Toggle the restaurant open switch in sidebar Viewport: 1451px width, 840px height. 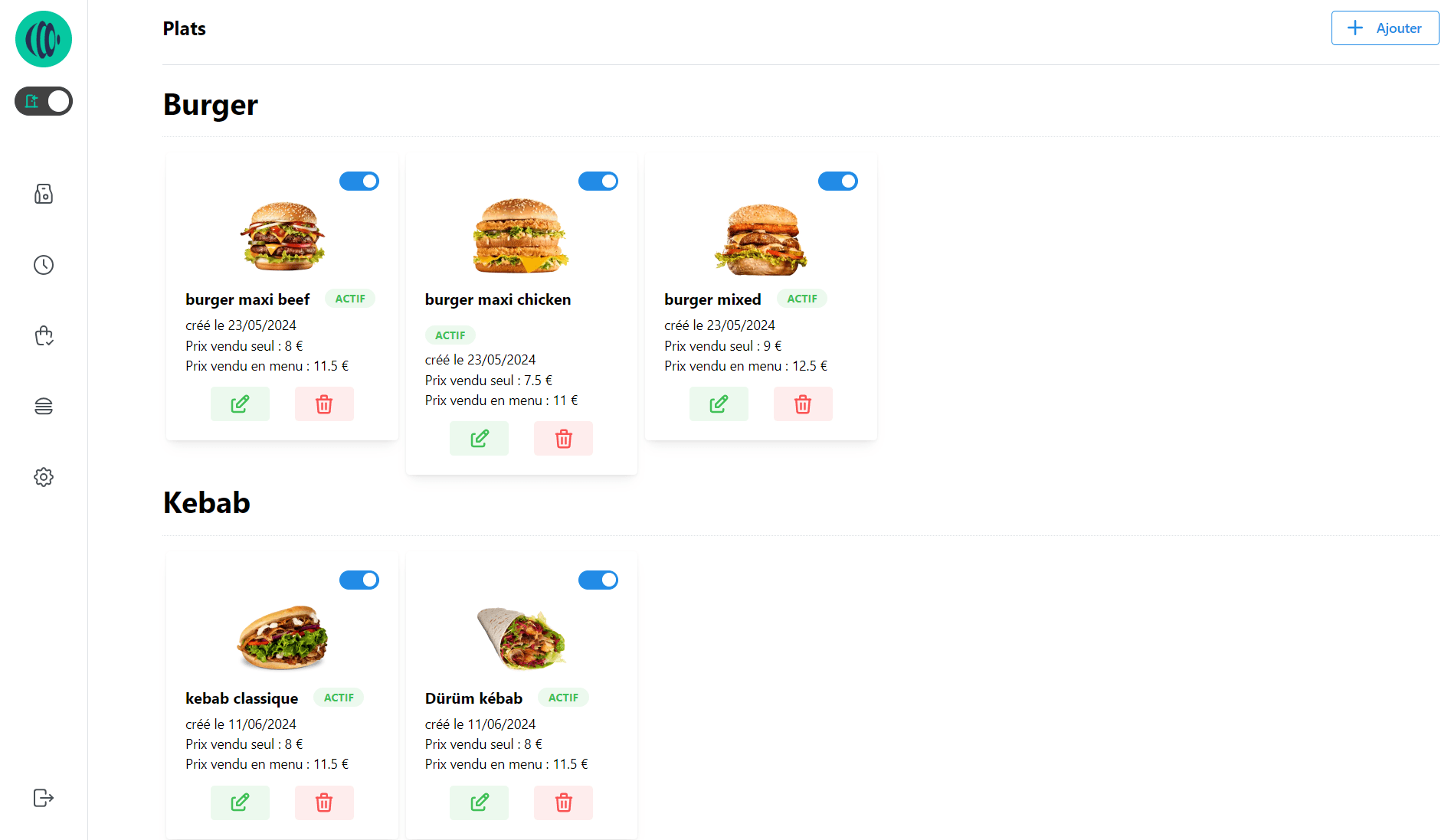point(44,101)
